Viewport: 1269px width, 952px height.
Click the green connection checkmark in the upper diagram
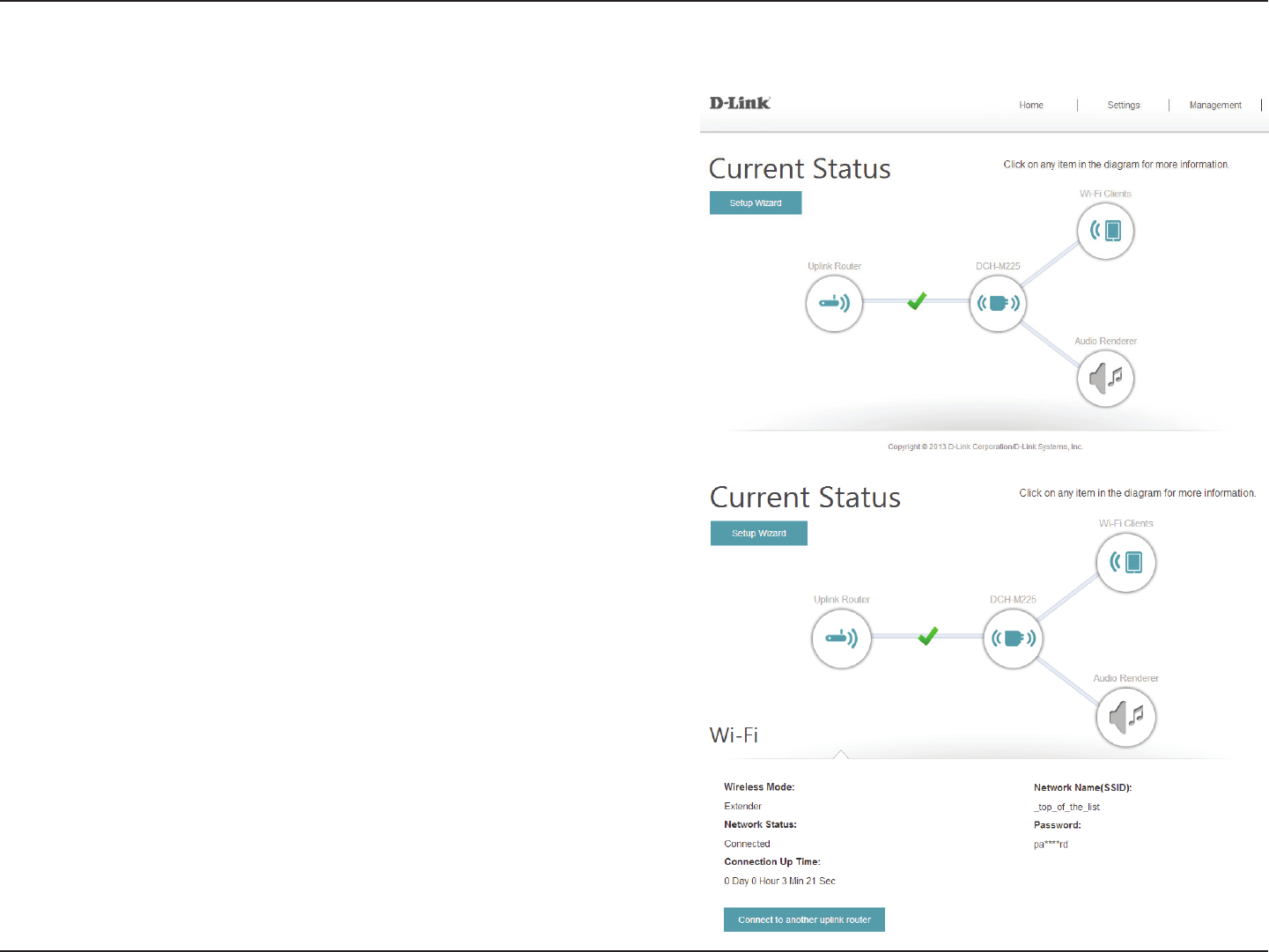coord(917,301)
